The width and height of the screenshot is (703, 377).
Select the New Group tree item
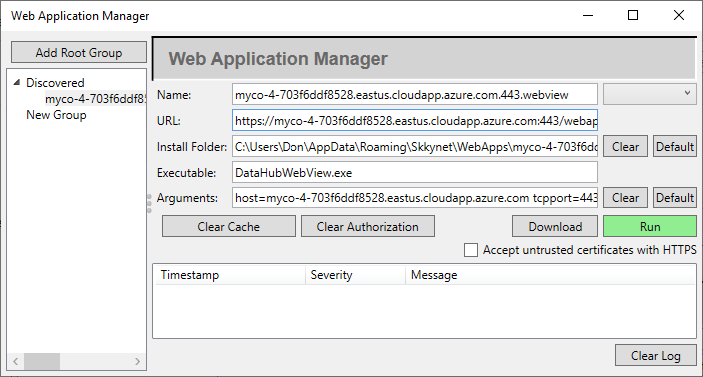pos(56,115)
